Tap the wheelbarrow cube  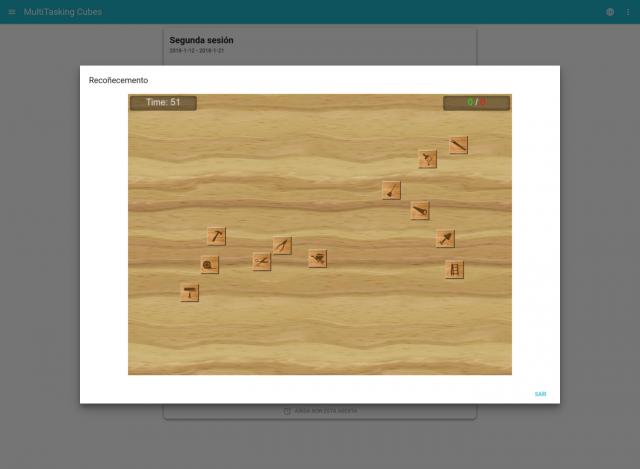pos(317,258)
